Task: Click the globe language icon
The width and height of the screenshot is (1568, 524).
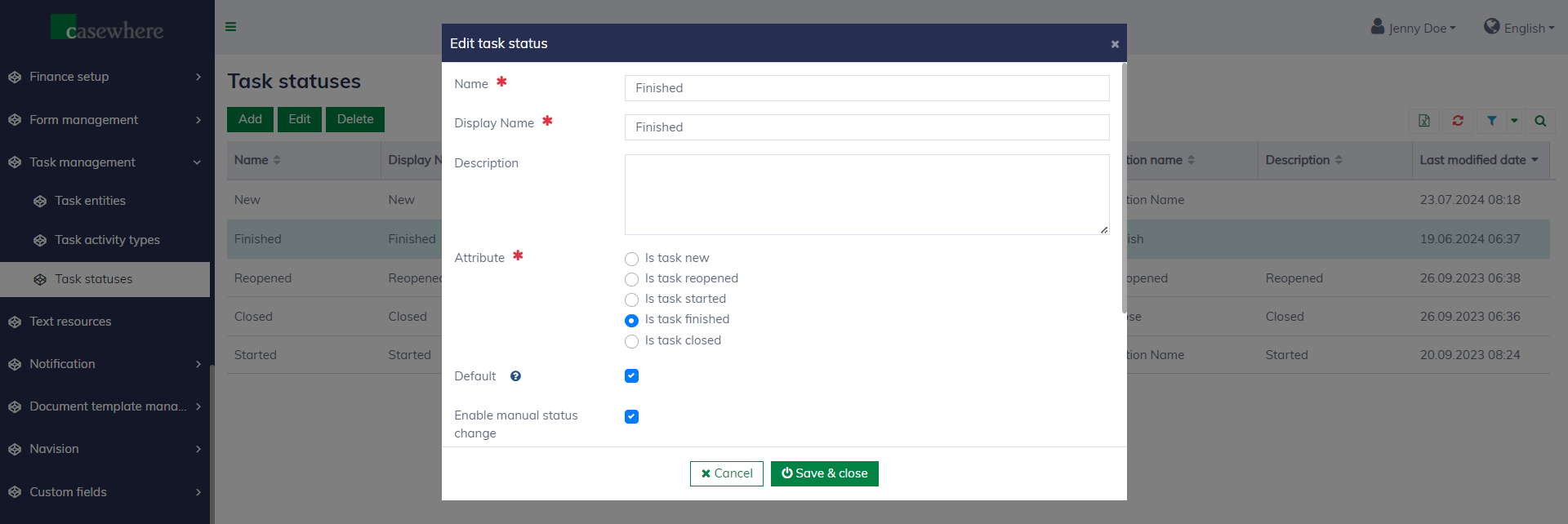Action: [x=1492, y=27]
